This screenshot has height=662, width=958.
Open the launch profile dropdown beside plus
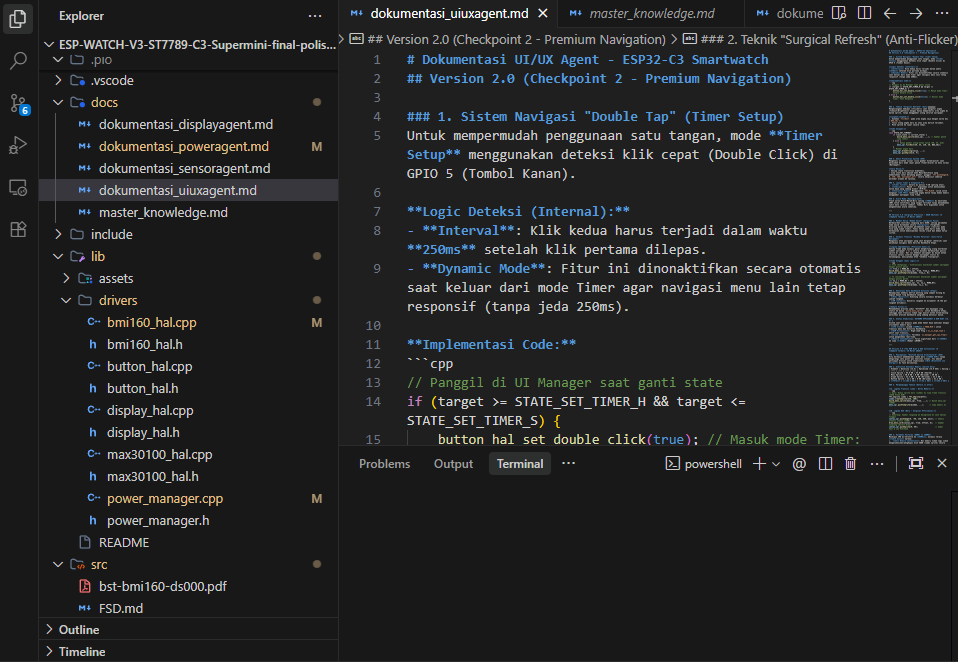pyautogui.click(x=776, y=464)
